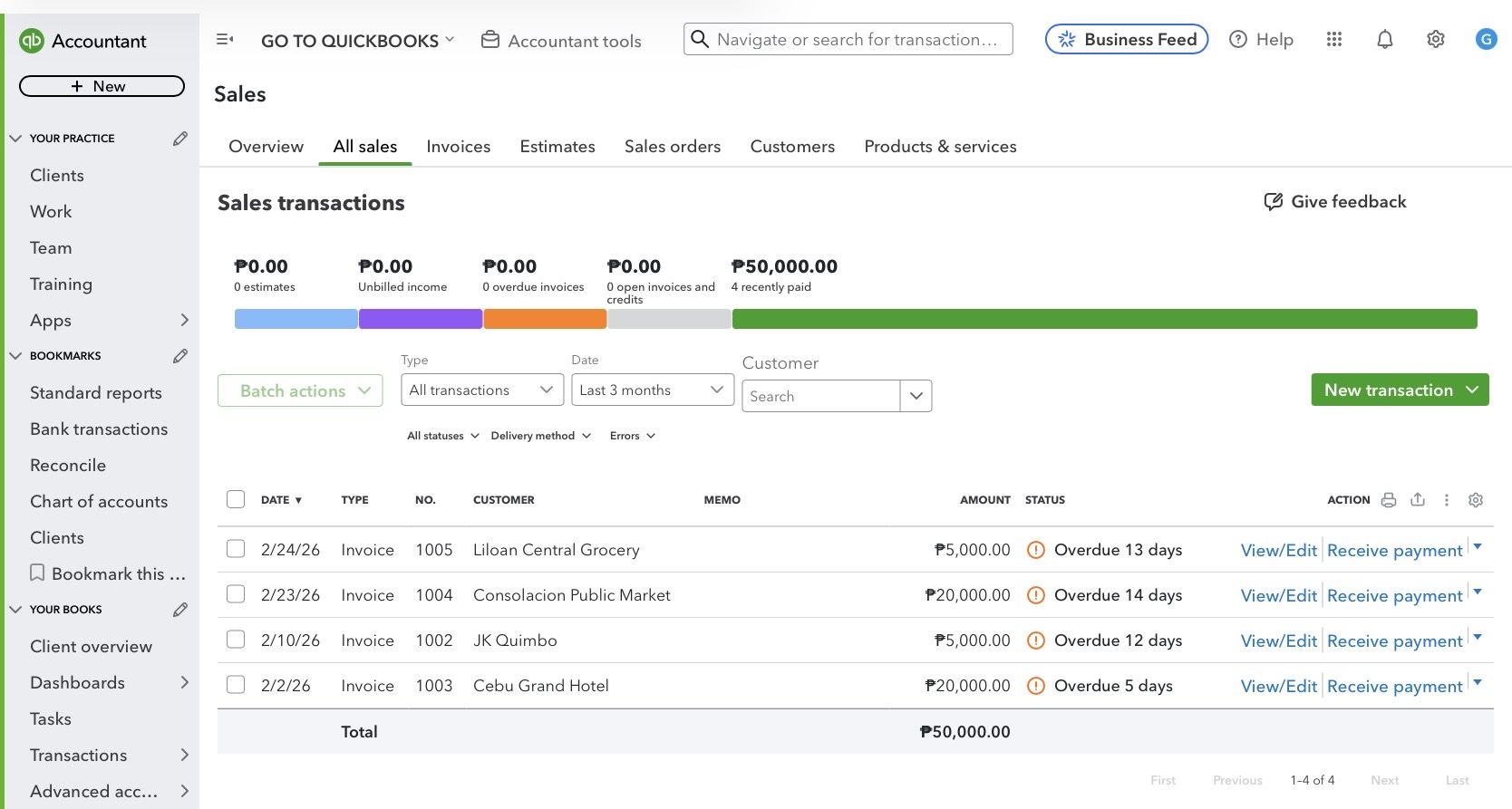Click the New transaction button

pos(1388,390)
